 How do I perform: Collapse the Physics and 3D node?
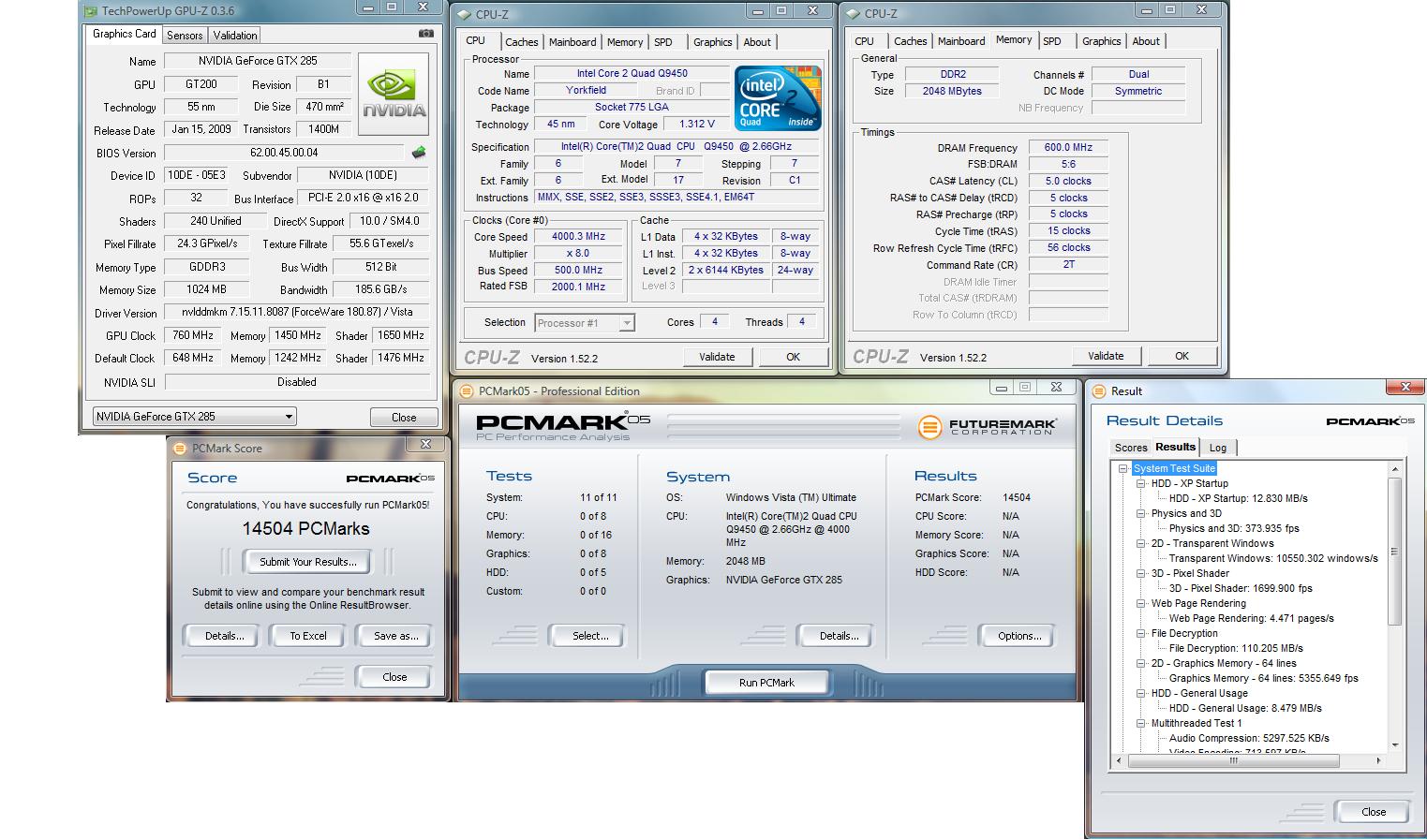tap(1141, 513)
